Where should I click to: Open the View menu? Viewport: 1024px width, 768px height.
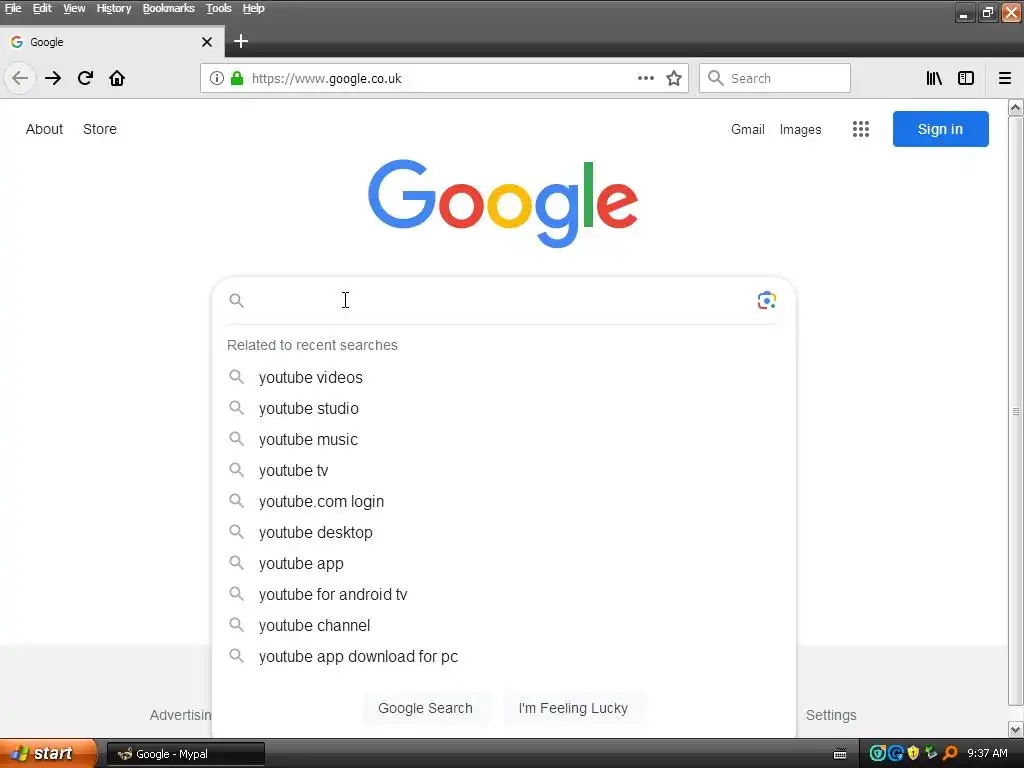74,8
